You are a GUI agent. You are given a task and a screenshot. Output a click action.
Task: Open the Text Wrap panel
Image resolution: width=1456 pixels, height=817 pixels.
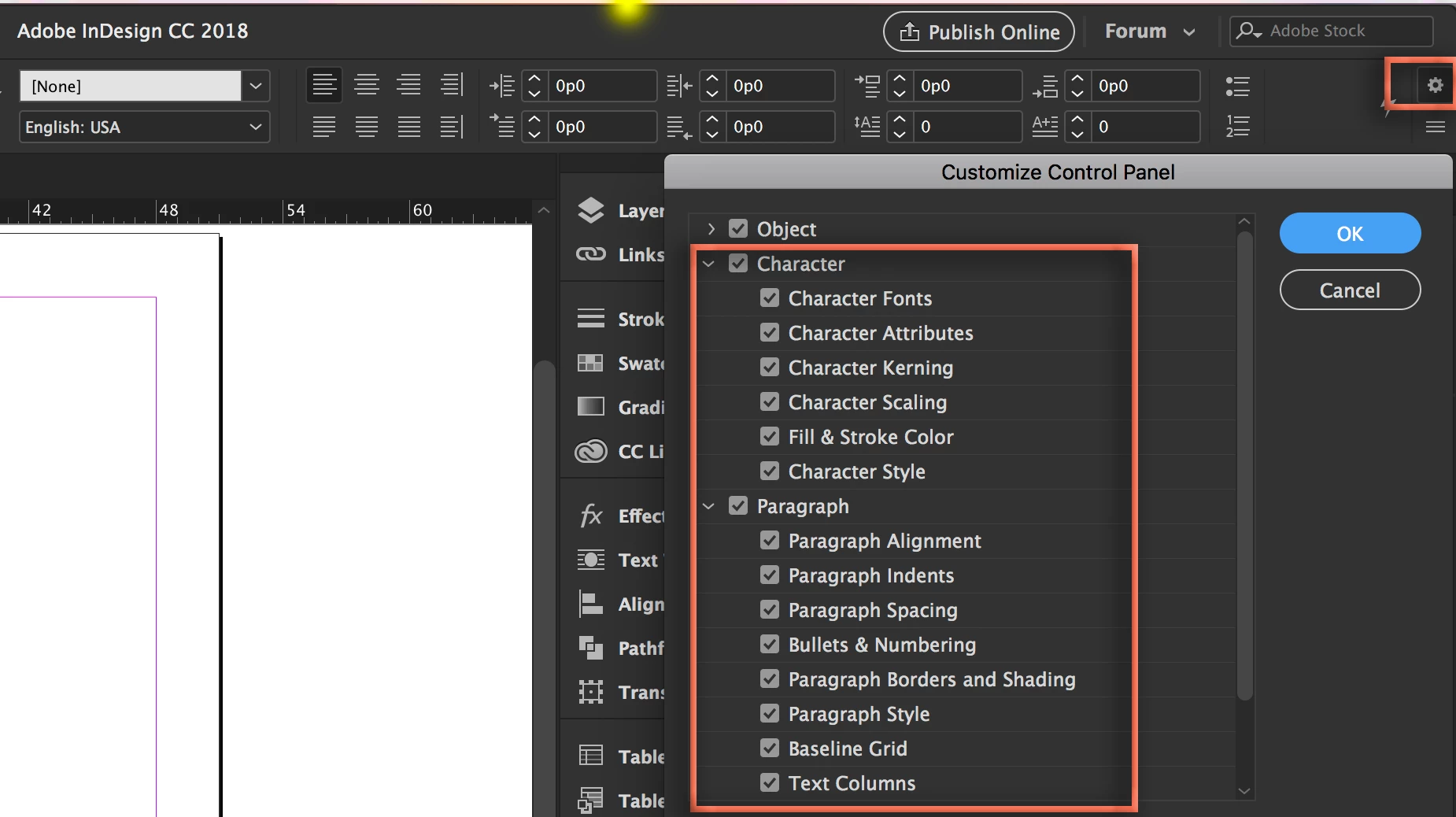pos(620,560)
